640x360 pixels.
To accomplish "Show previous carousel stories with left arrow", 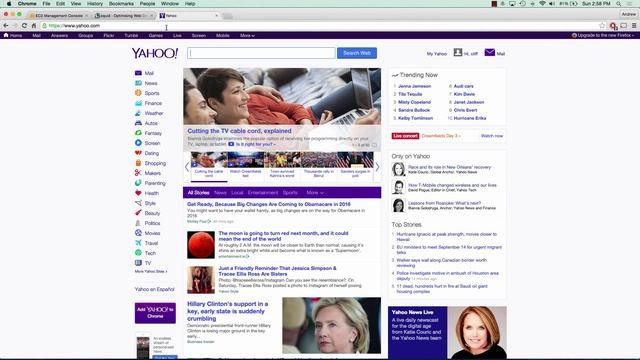I will click(187, 167).
